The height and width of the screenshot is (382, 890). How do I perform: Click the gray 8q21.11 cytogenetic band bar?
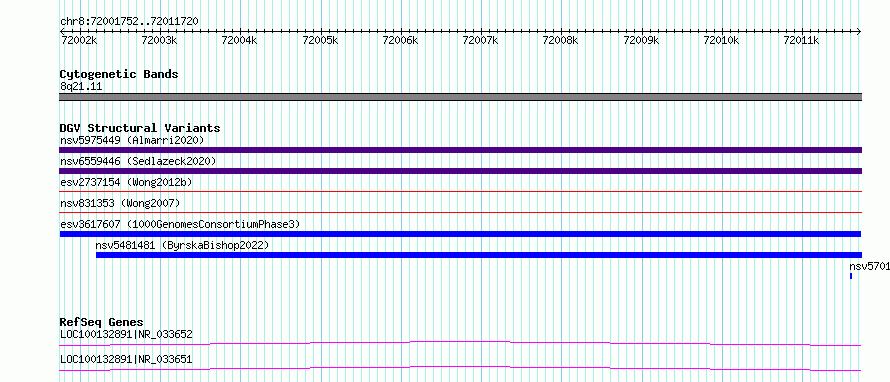[460, 97]
